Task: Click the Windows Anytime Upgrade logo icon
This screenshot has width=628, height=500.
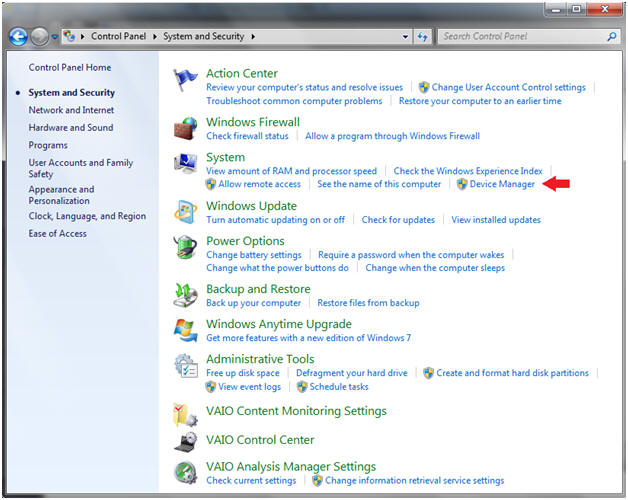Action: [x=185, y=330]
